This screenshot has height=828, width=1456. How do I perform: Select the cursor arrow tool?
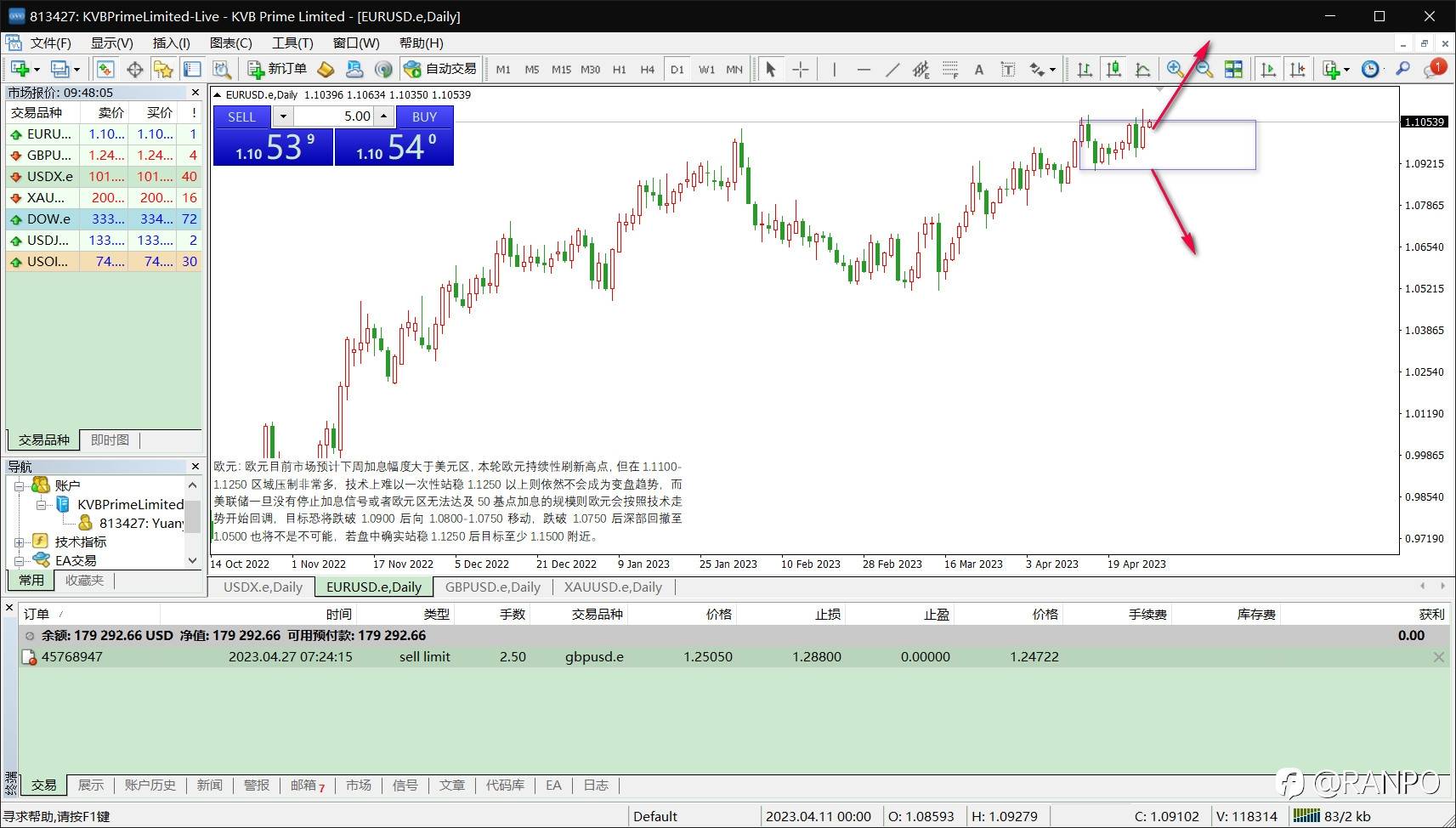[771, 69]
